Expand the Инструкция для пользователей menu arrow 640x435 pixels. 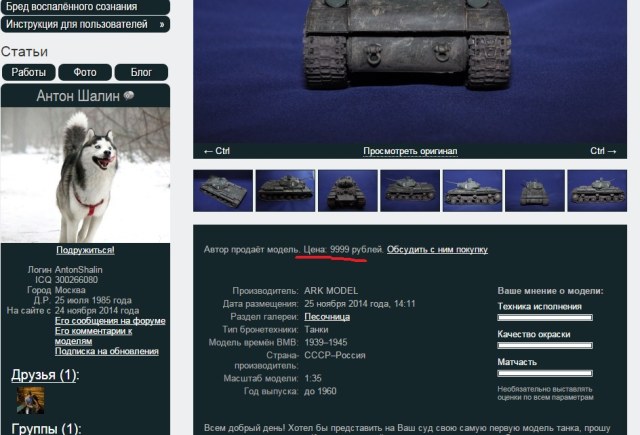click(162, 24)
